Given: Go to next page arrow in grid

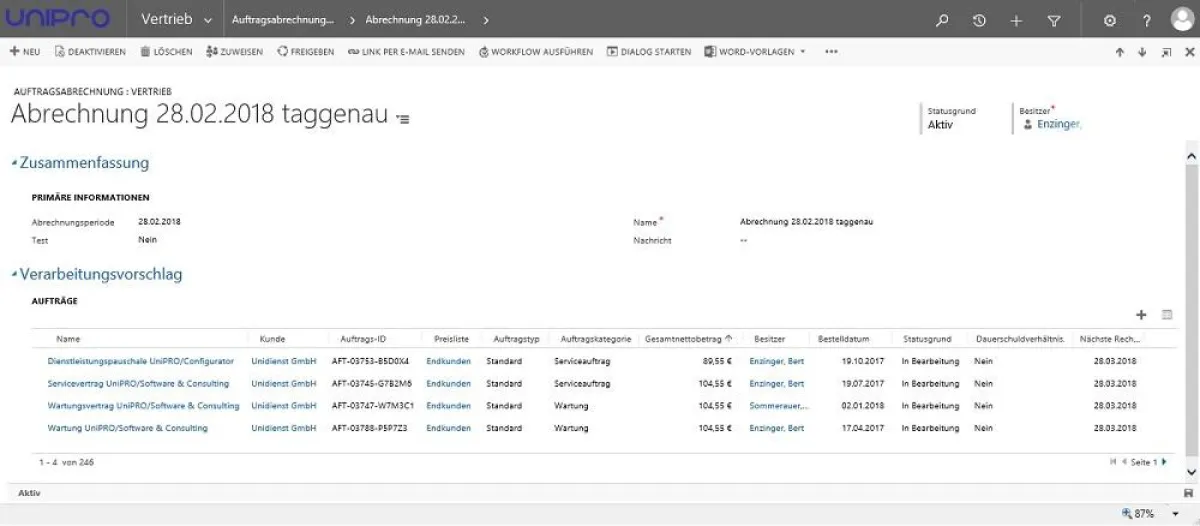Looking at the screenshot, I should [1164, 462].
